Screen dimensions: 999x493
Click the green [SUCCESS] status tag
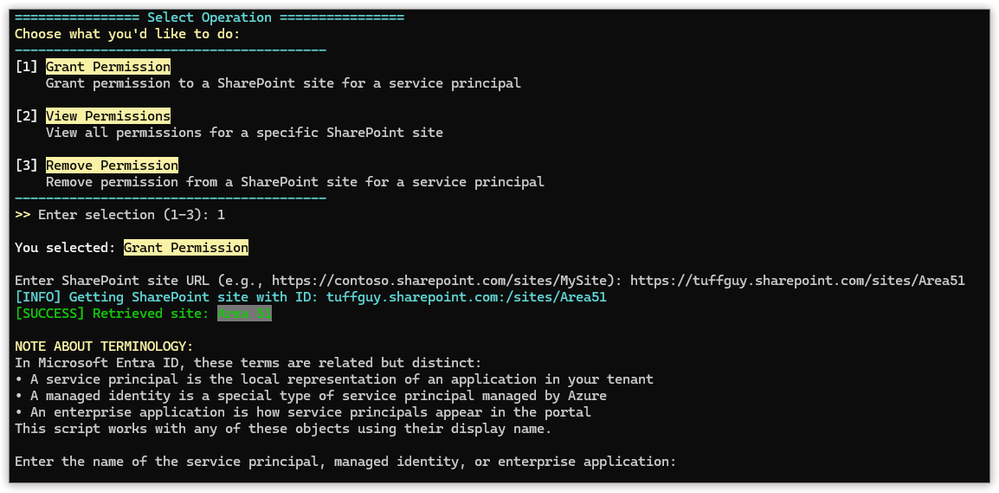pos(50,313)
